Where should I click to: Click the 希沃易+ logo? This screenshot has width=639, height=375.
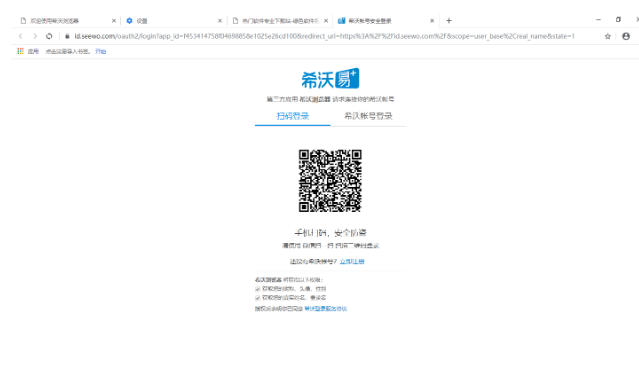(x=330, y=79)
